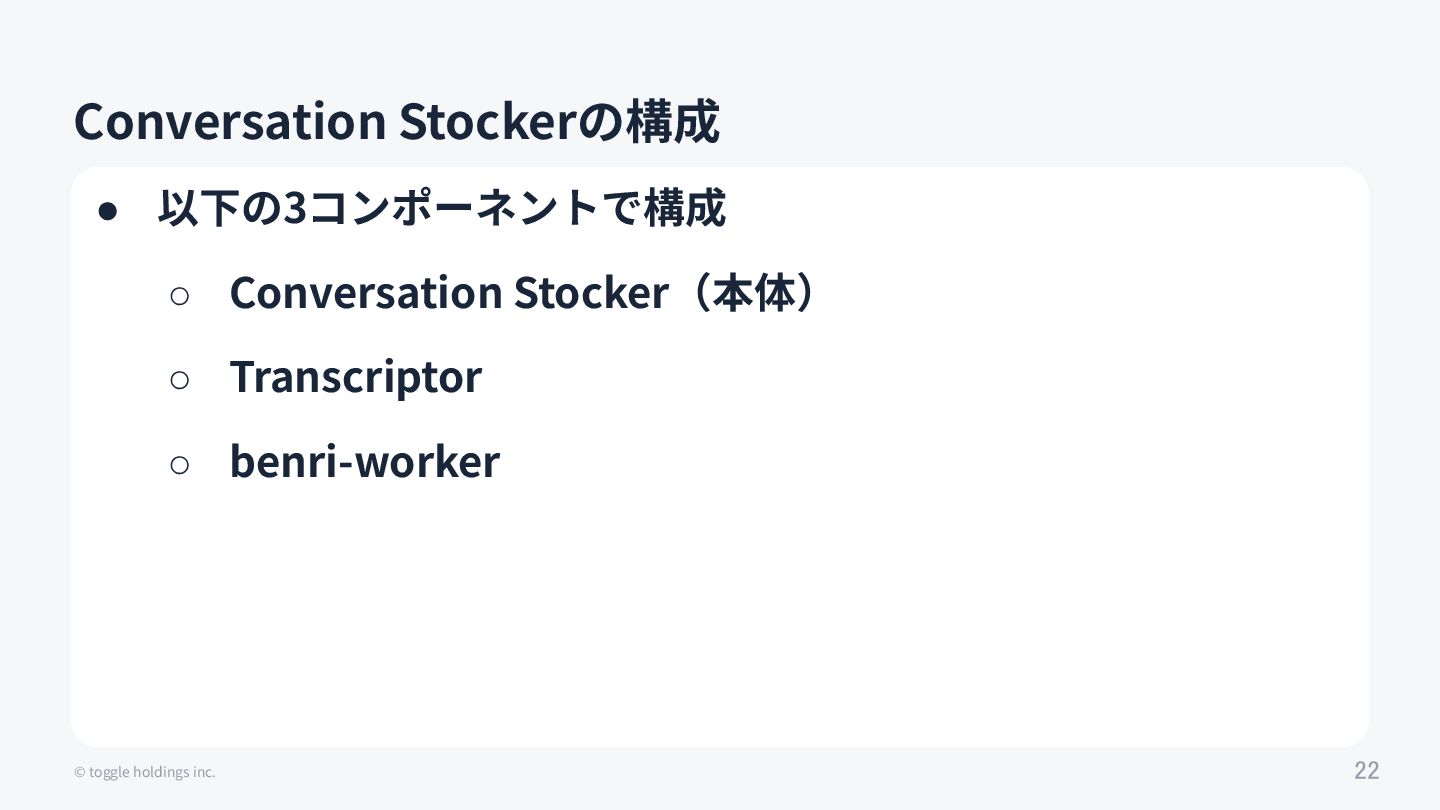Click hollow bullet beside benri-worker
The image size is (1440, 810).
(x=180, y=464)
